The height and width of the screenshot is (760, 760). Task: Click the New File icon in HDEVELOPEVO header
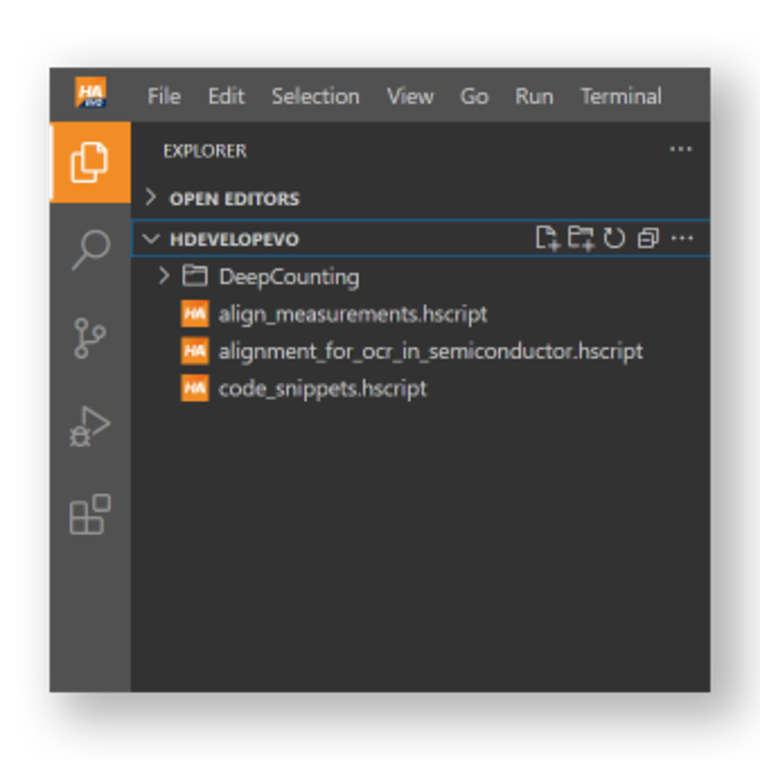point(548,238)
